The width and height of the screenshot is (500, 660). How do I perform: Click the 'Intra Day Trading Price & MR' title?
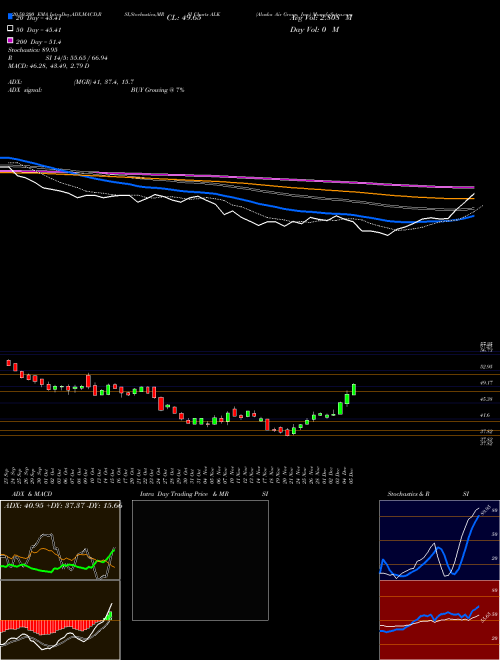[x=184, y=494]
